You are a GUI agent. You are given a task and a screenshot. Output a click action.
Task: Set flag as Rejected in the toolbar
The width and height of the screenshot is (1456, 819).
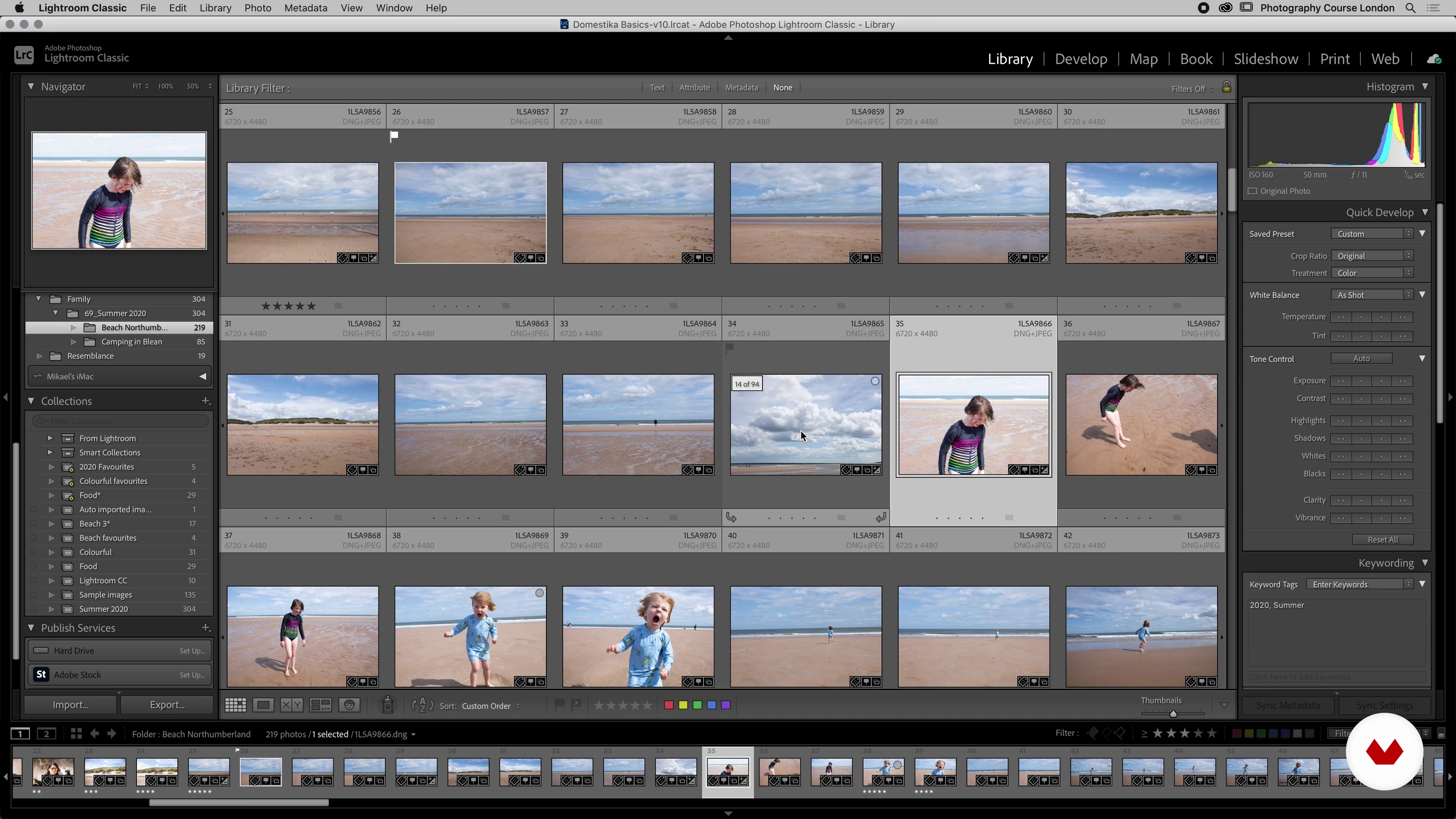pos(576,704)
